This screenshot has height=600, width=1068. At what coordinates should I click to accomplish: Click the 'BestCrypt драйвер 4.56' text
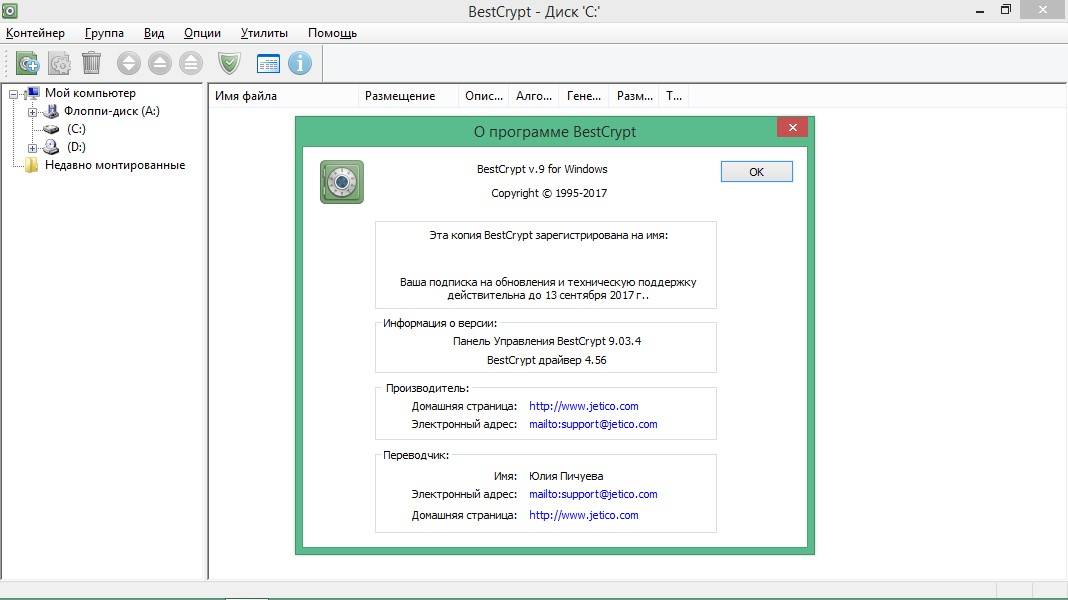(x=547, y=360)
